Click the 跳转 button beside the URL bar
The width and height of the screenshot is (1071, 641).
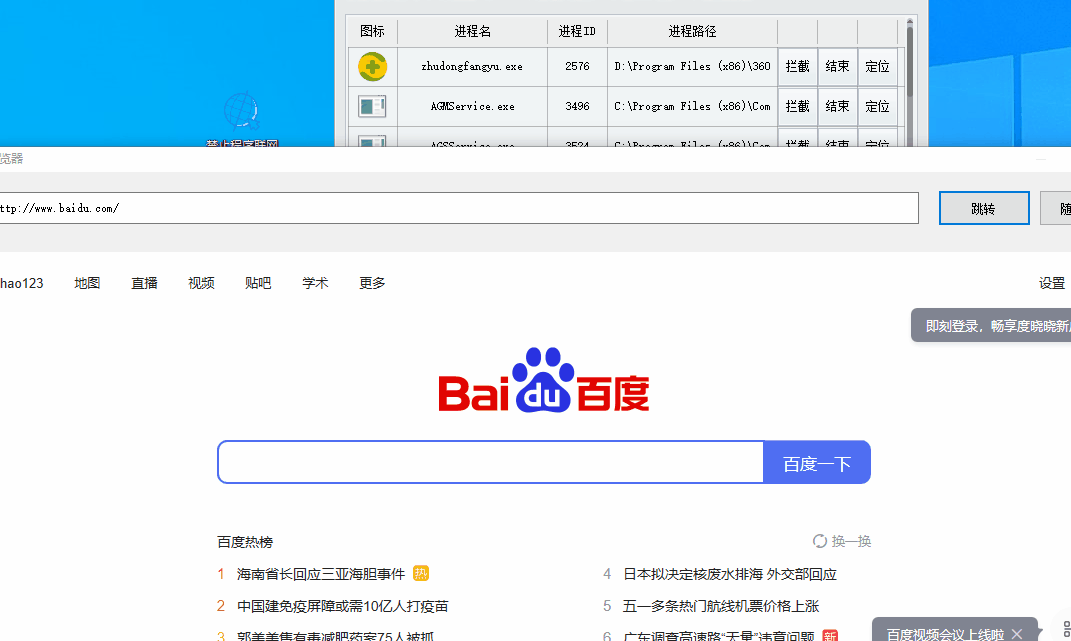[984, 209]
